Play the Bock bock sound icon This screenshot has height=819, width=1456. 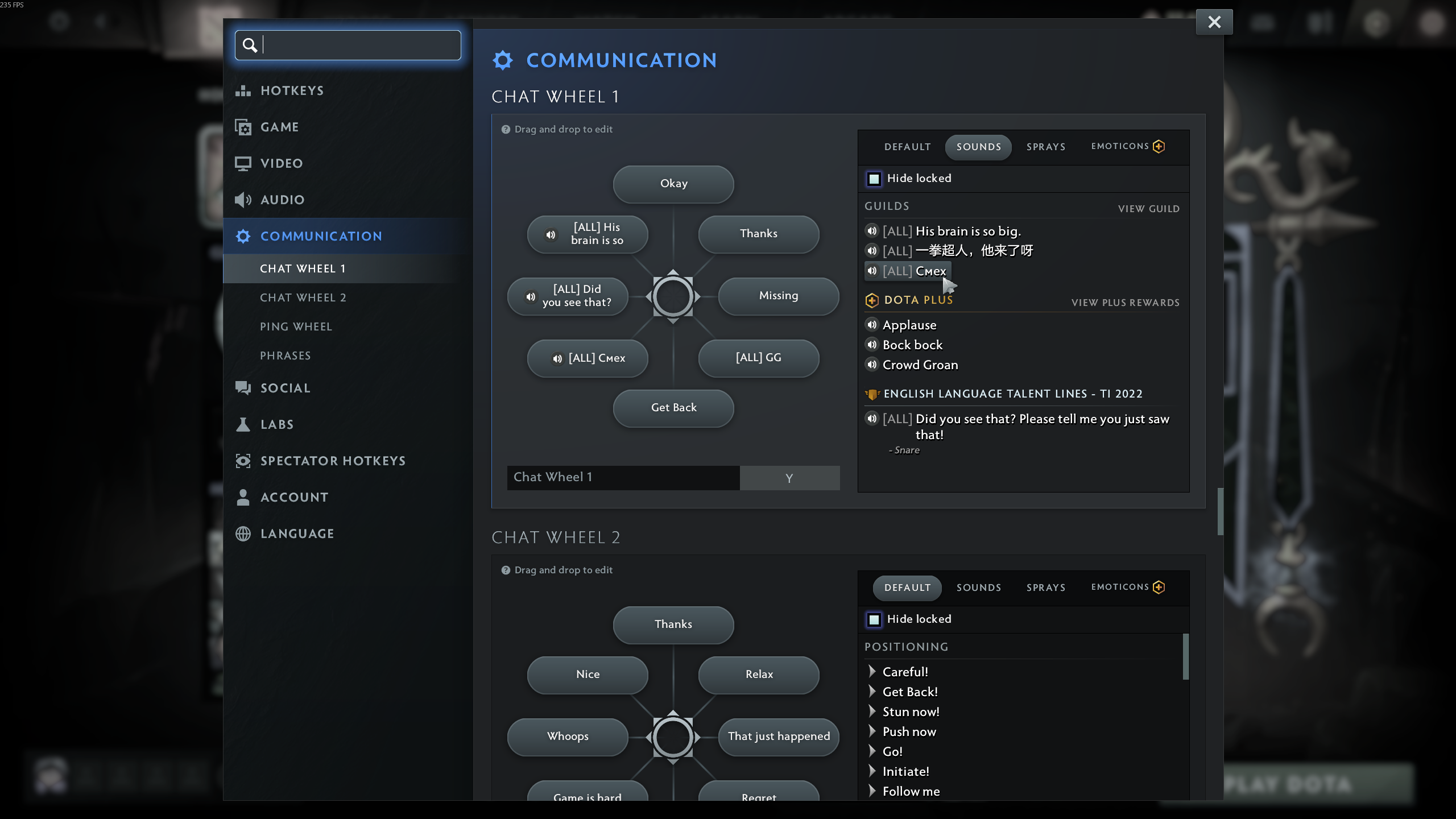(872, 345)
